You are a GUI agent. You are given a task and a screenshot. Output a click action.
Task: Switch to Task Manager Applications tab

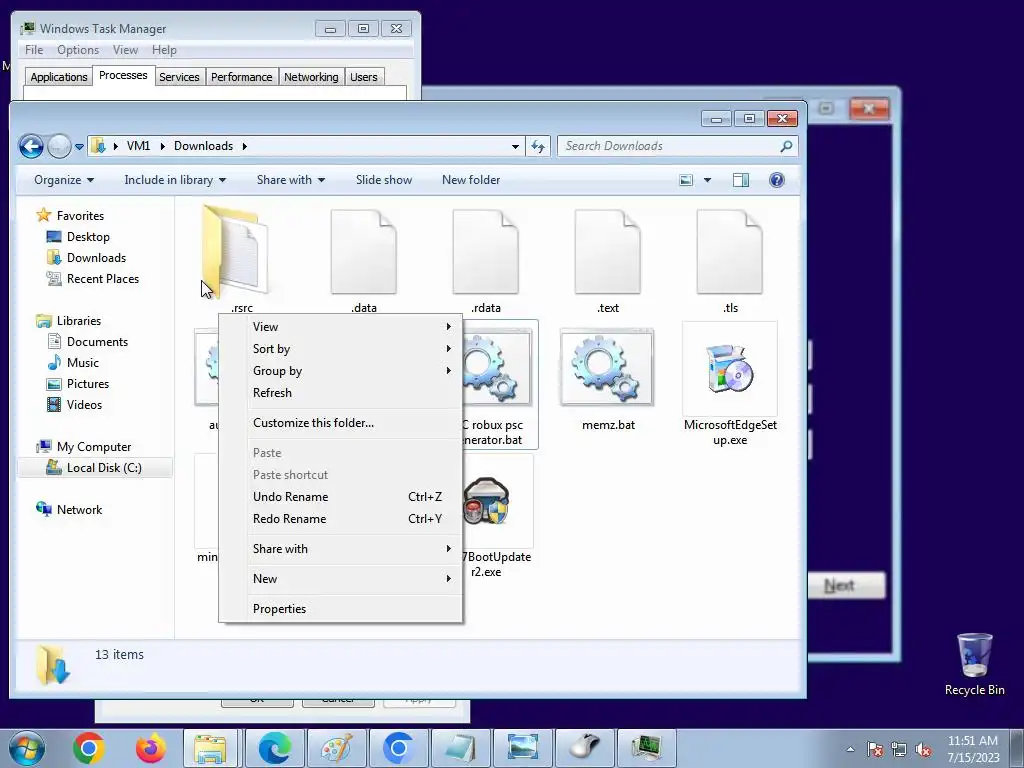pyautogui.click(x=59, y=77)
